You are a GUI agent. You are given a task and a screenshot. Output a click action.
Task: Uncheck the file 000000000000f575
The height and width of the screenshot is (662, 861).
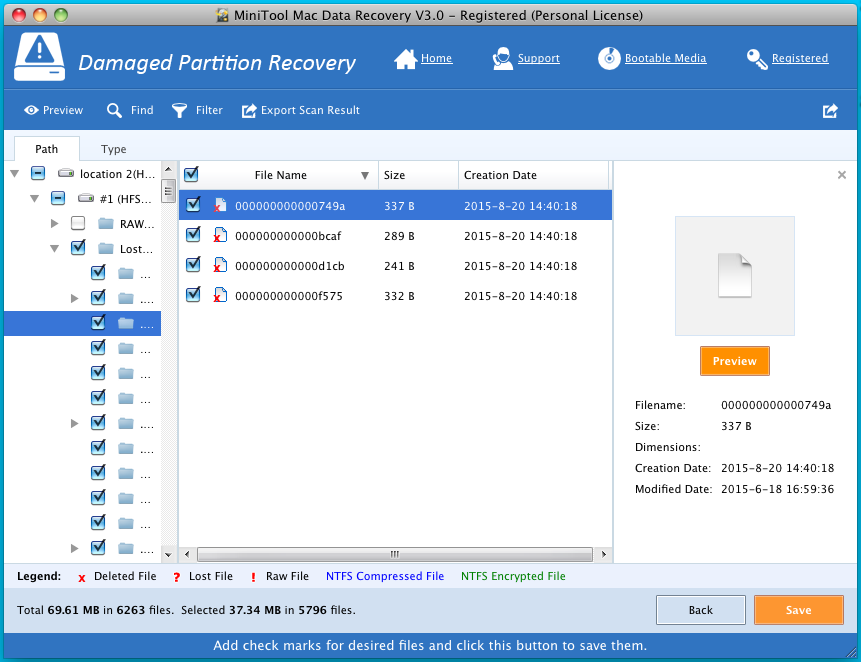click(x=193, y=294)
